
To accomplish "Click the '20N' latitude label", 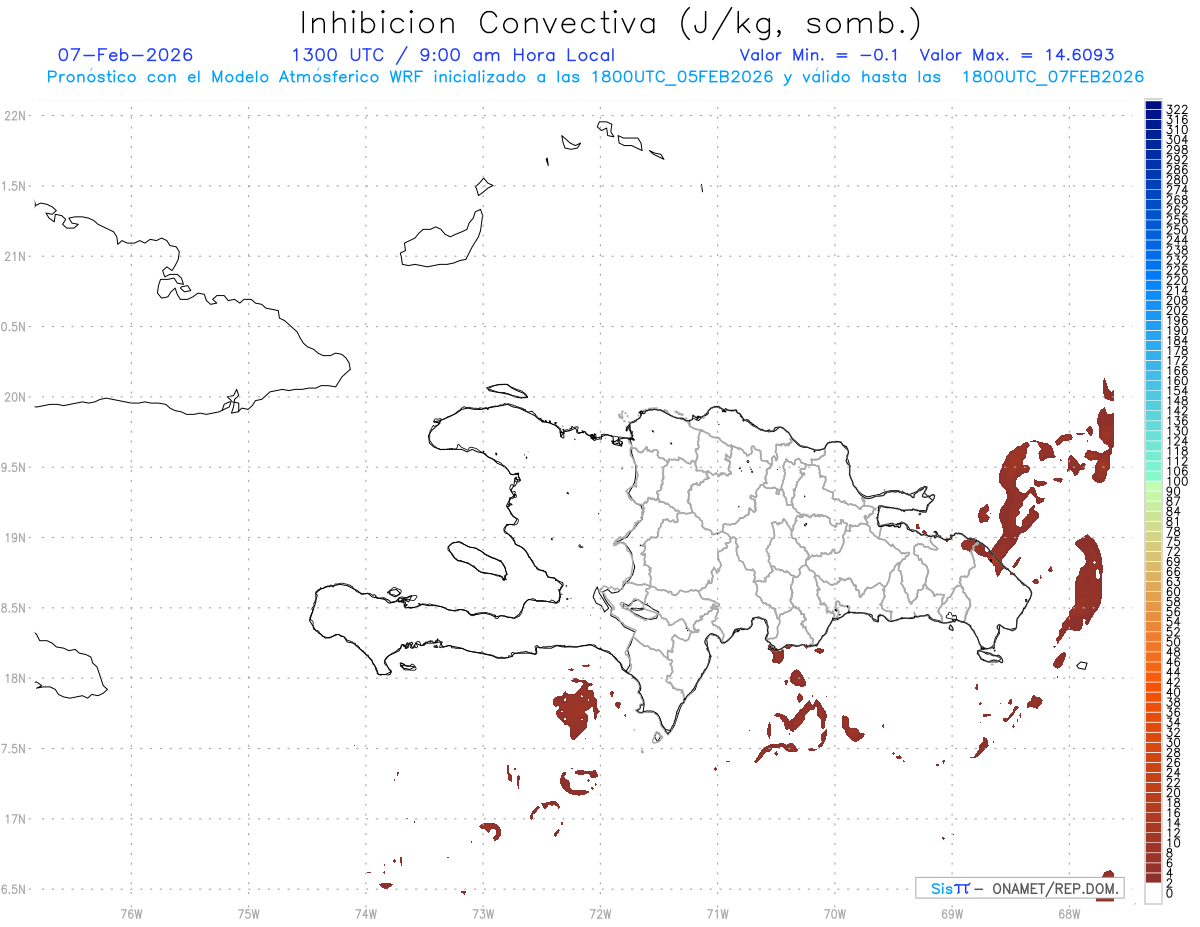I will tap(14, 397).
